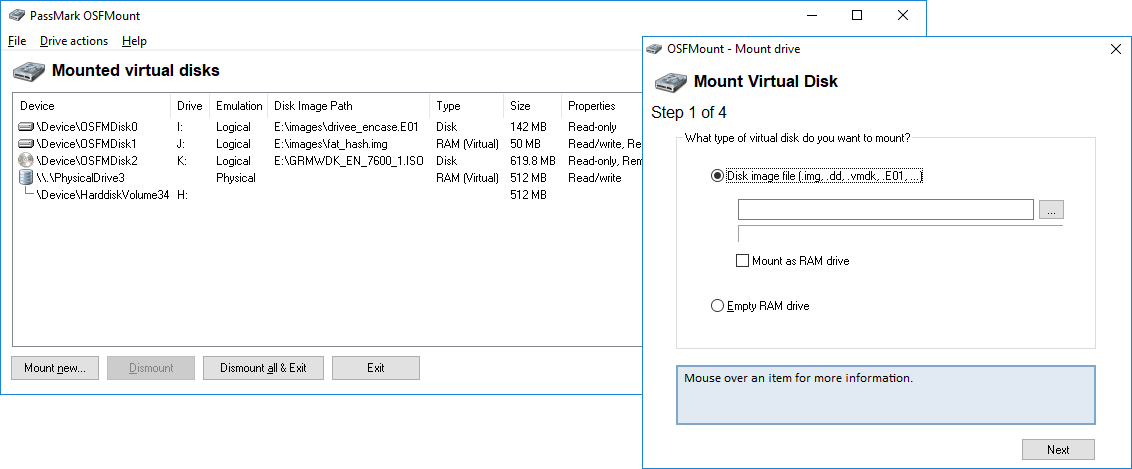Click the PhysicalDrive3 database icon

(27, 177)
